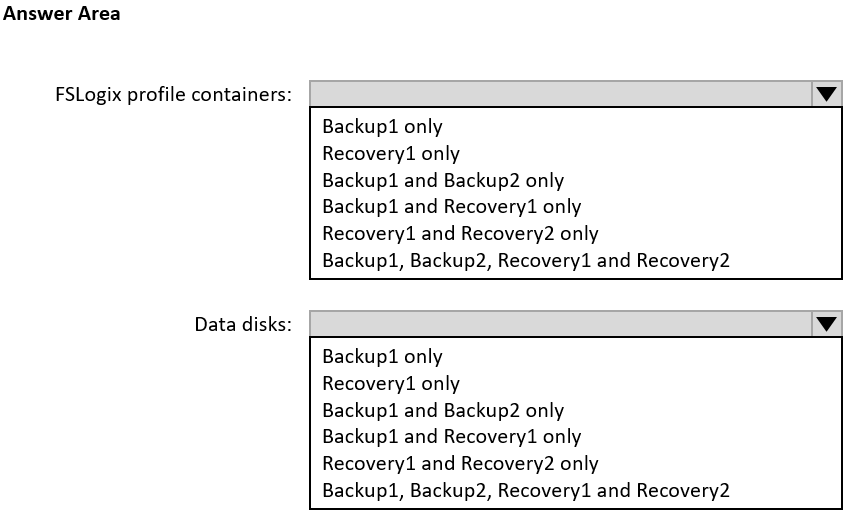The image size is (852, 519).
Task: Choose Backup1 and Backup2 only for Data disks
Action: 443,411
